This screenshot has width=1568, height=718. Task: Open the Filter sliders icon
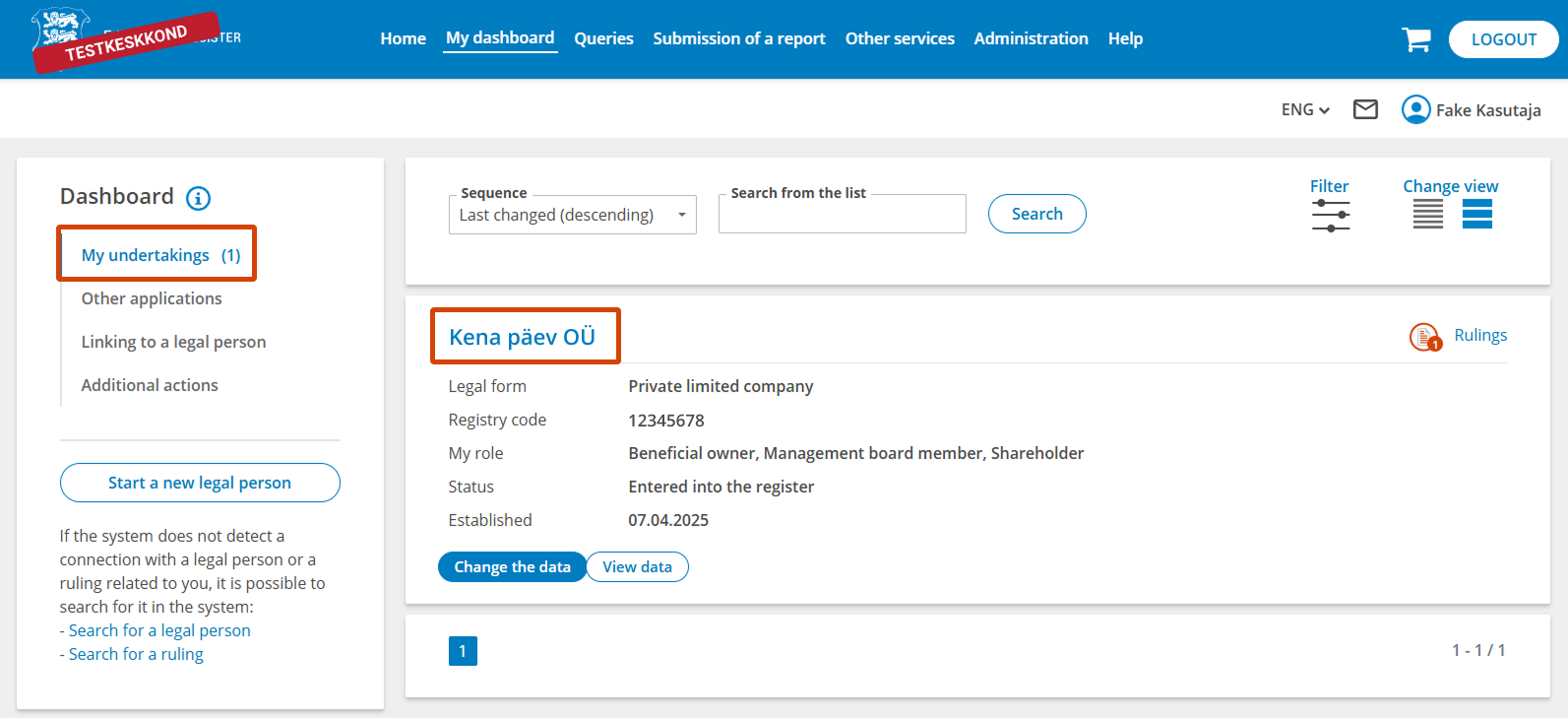[x=1330, y=215]
